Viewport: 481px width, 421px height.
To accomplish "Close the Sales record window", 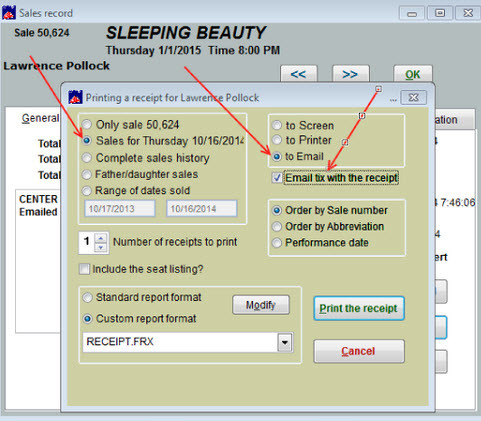I will 468,13.
